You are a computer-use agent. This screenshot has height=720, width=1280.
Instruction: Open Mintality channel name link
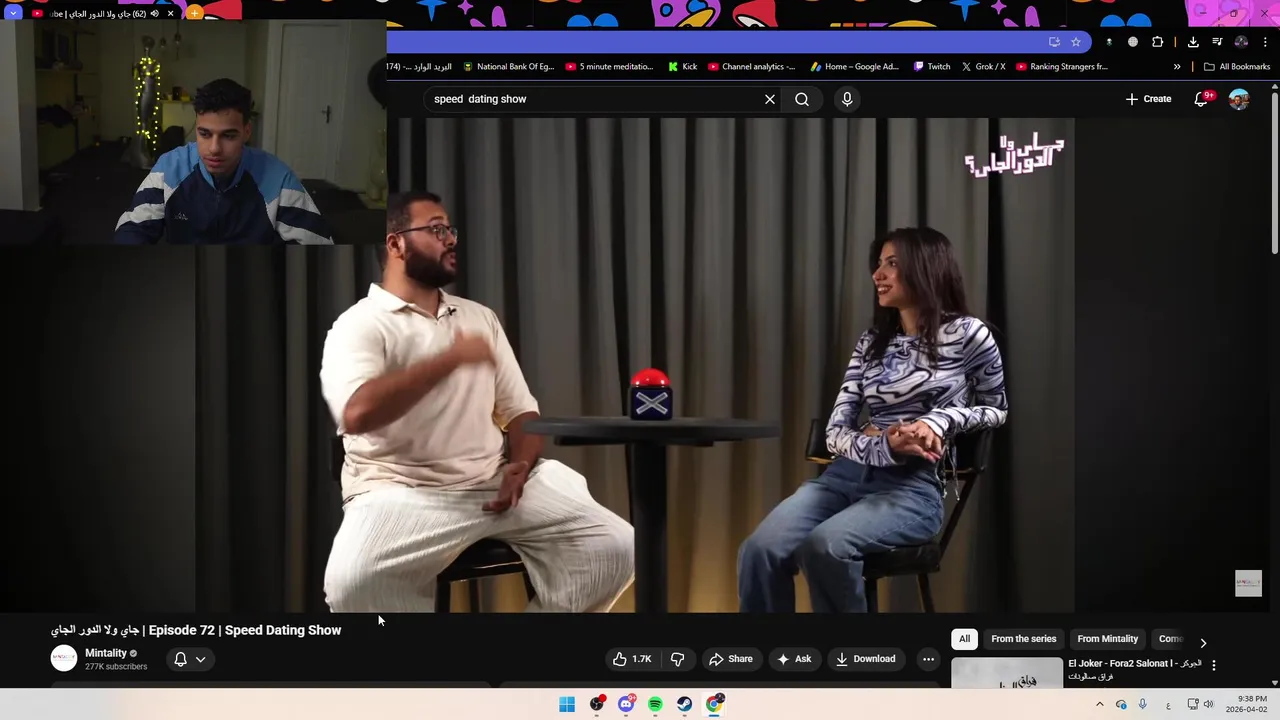(106, 653)
